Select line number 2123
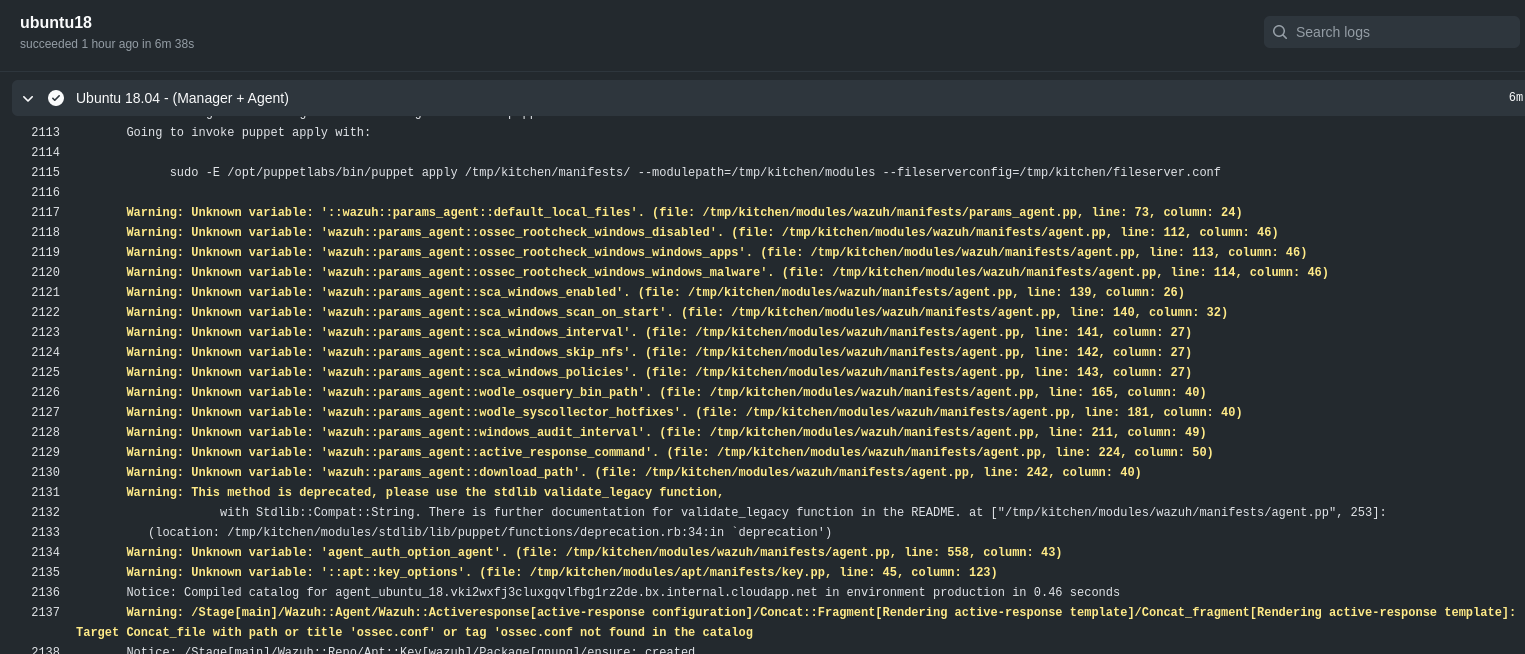Viewport: 1525px width, 654px height. [45, 333]
